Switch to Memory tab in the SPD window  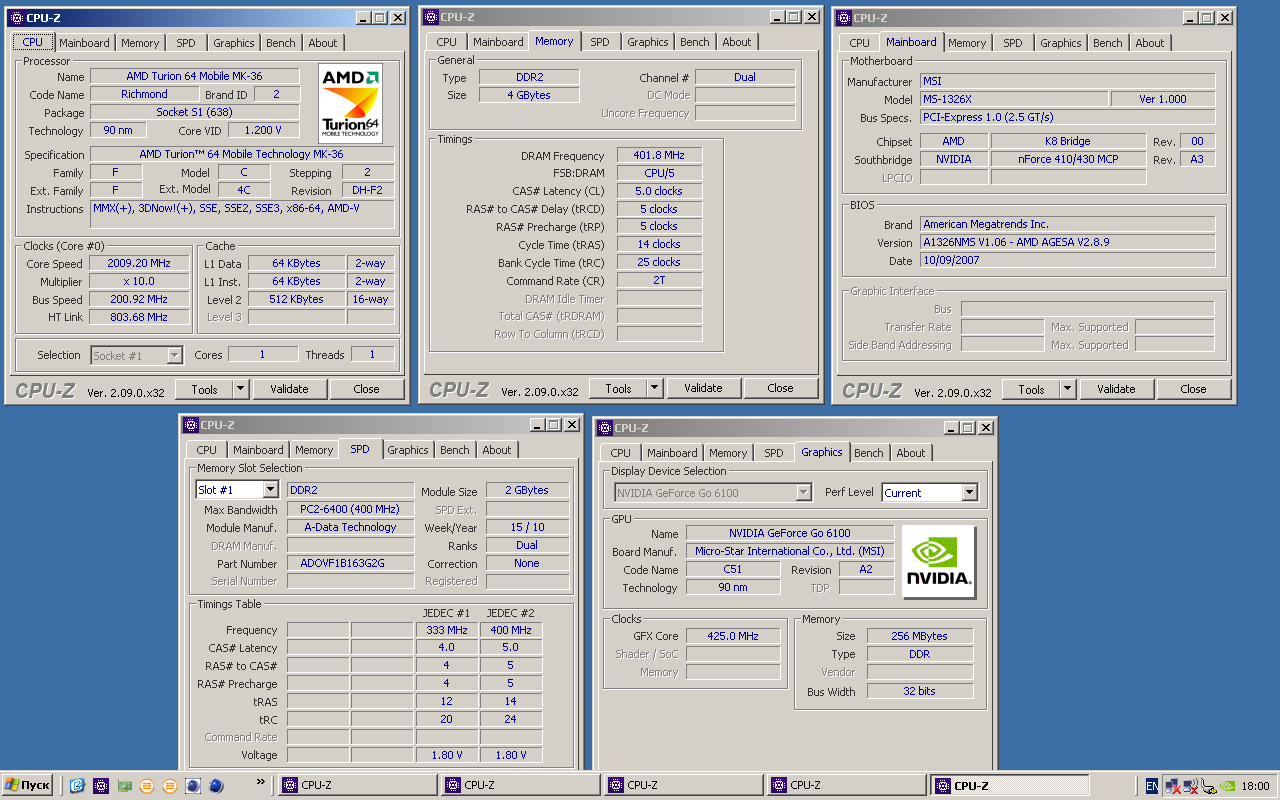(x=314, y=450)
